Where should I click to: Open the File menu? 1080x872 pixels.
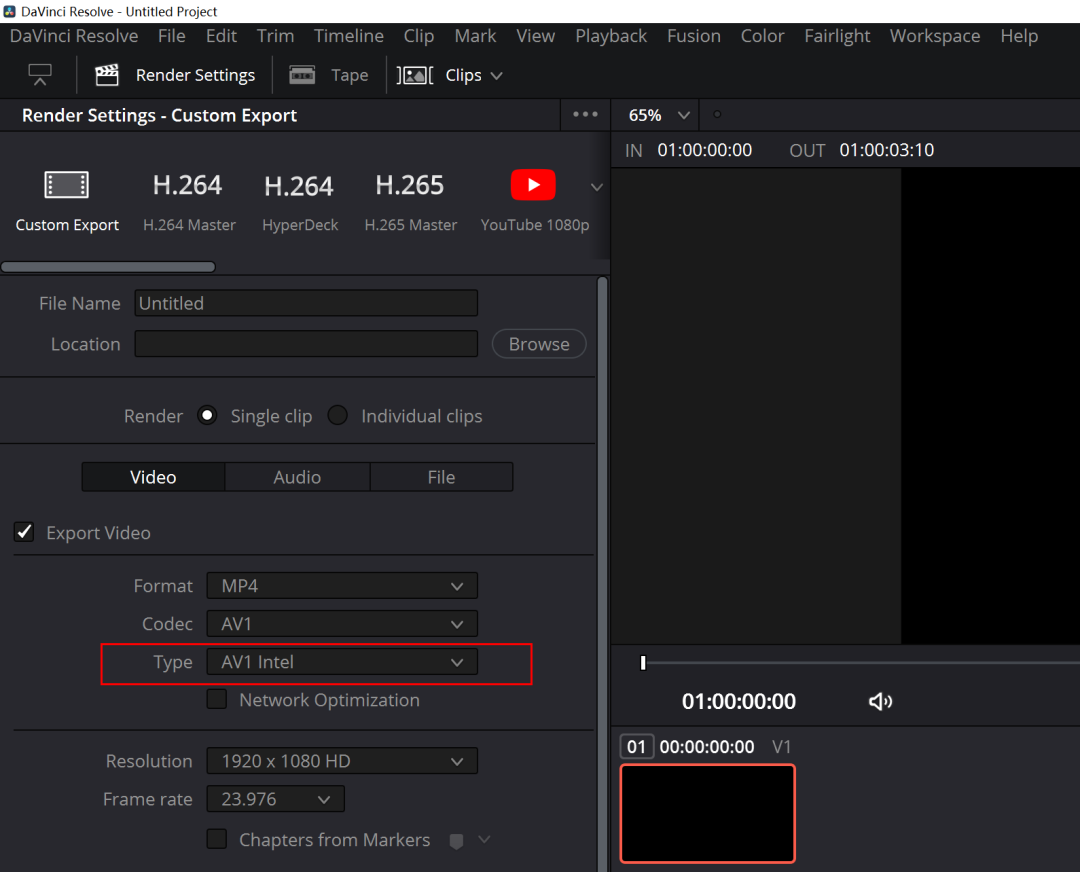tap(172, 36)
